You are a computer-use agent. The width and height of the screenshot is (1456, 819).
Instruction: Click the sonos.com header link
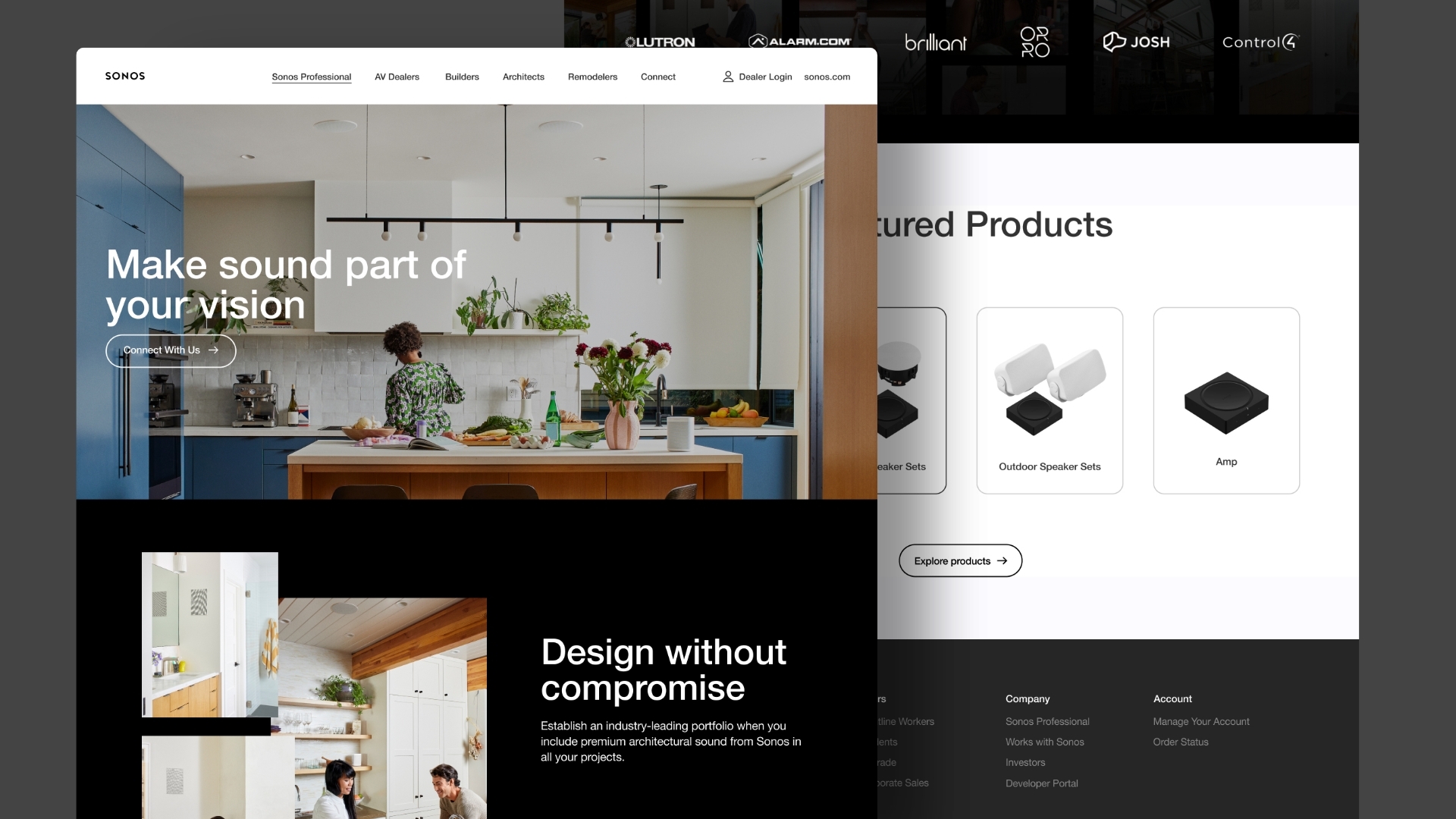click(826, 76)
